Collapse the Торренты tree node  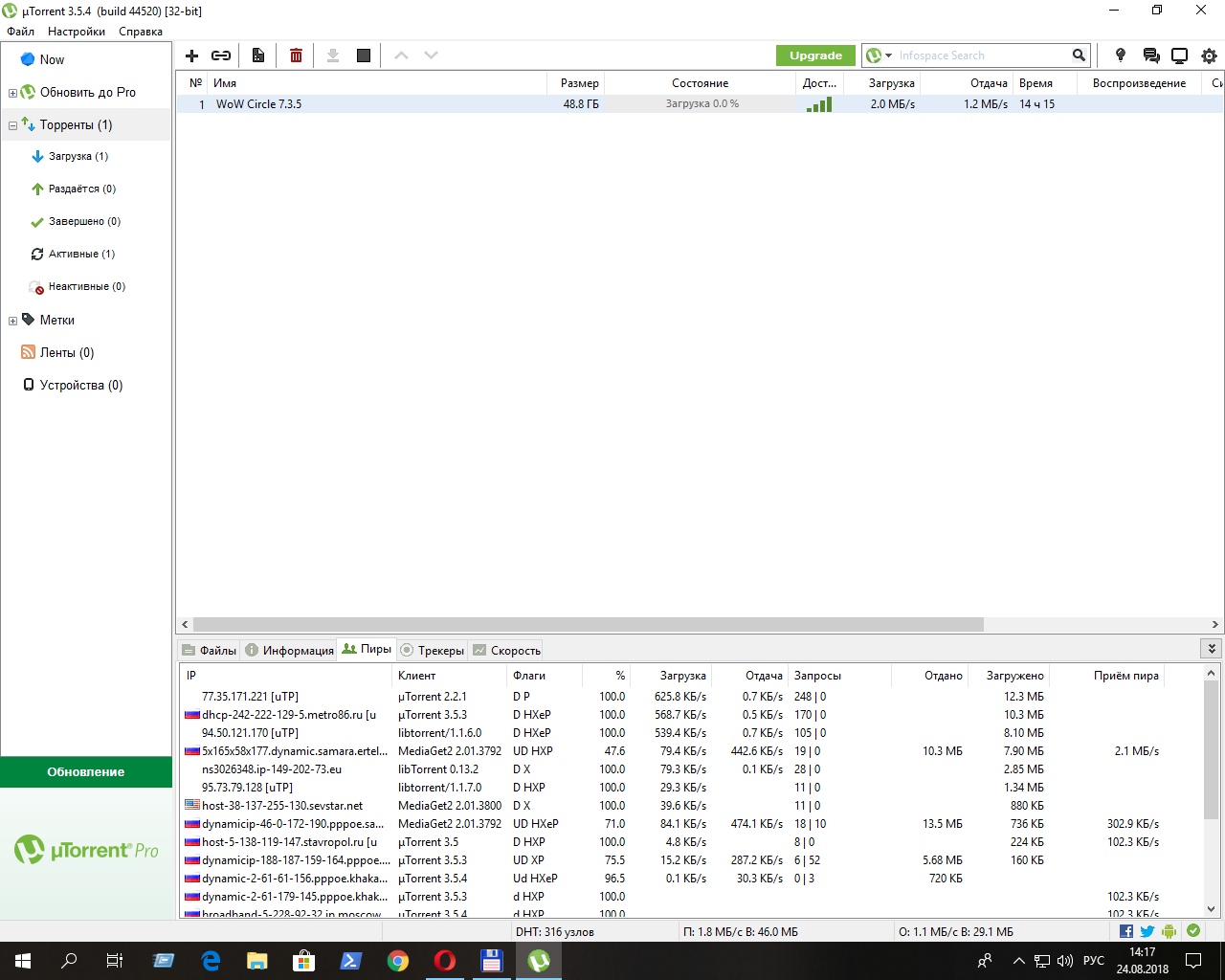[x=12, y=125]
